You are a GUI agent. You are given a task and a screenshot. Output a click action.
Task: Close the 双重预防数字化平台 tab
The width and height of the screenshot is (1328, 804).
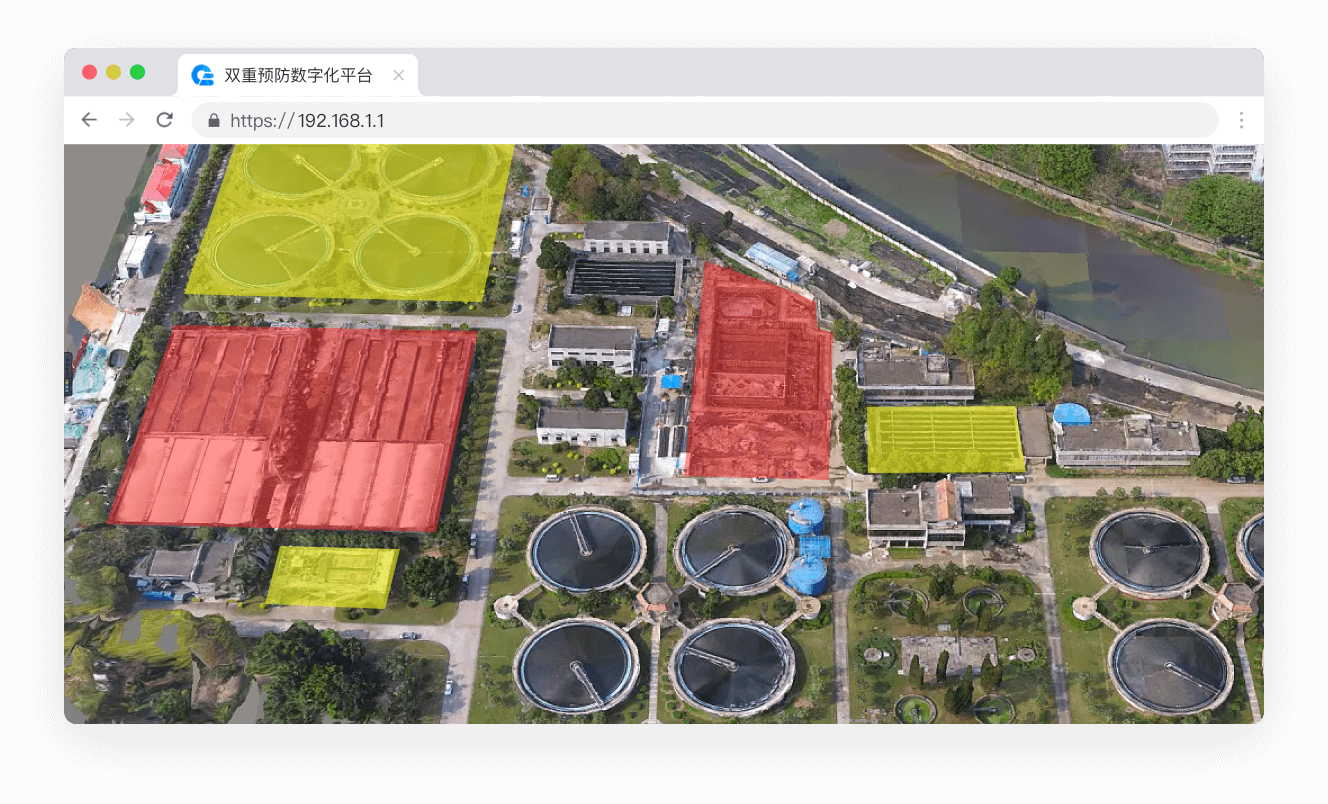click(x=399, y=75)
